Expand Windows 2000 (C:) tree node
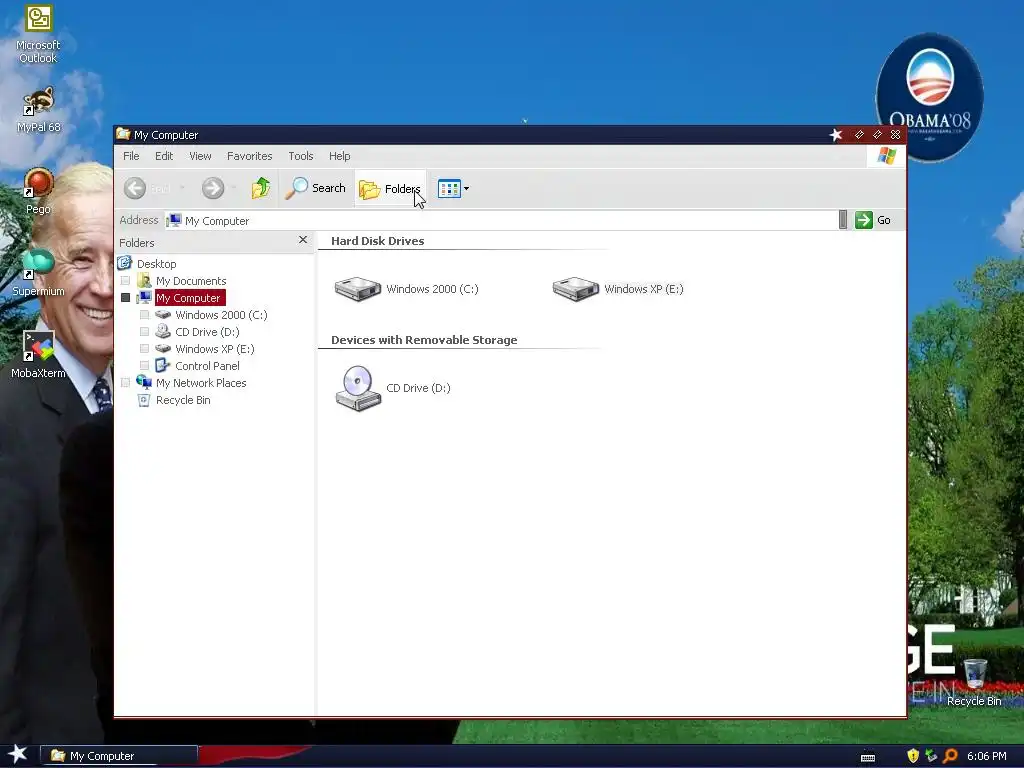The height and width of the screenshot is (768, 1024). pyautogui.click(x=144, y=315)
